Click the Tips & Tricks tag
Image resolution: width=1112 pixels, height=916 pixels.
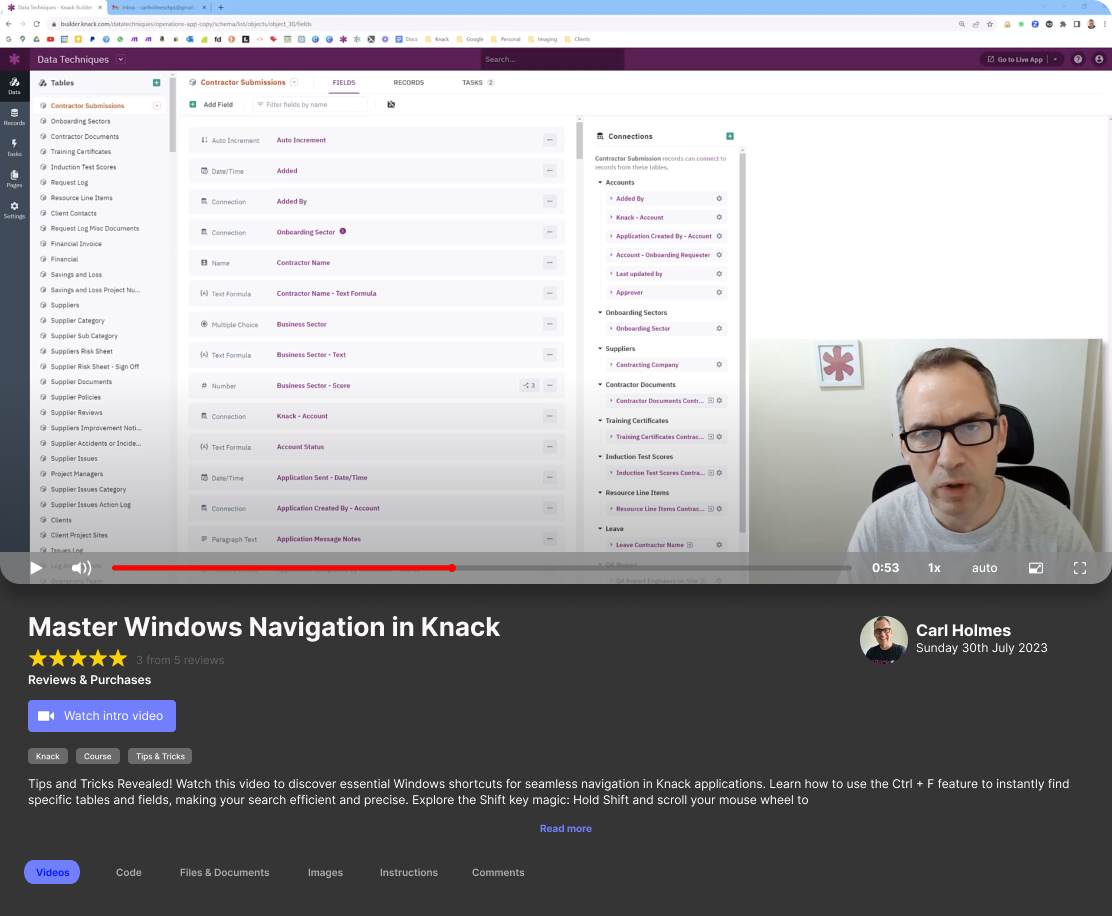point(160,756)
